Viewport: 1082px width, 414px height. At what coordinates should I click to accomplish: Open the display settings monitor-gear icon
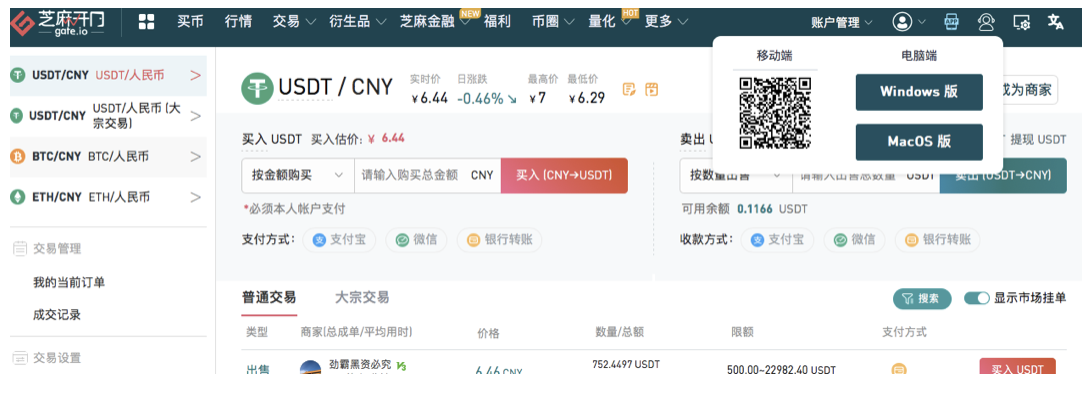(1021, 22)
